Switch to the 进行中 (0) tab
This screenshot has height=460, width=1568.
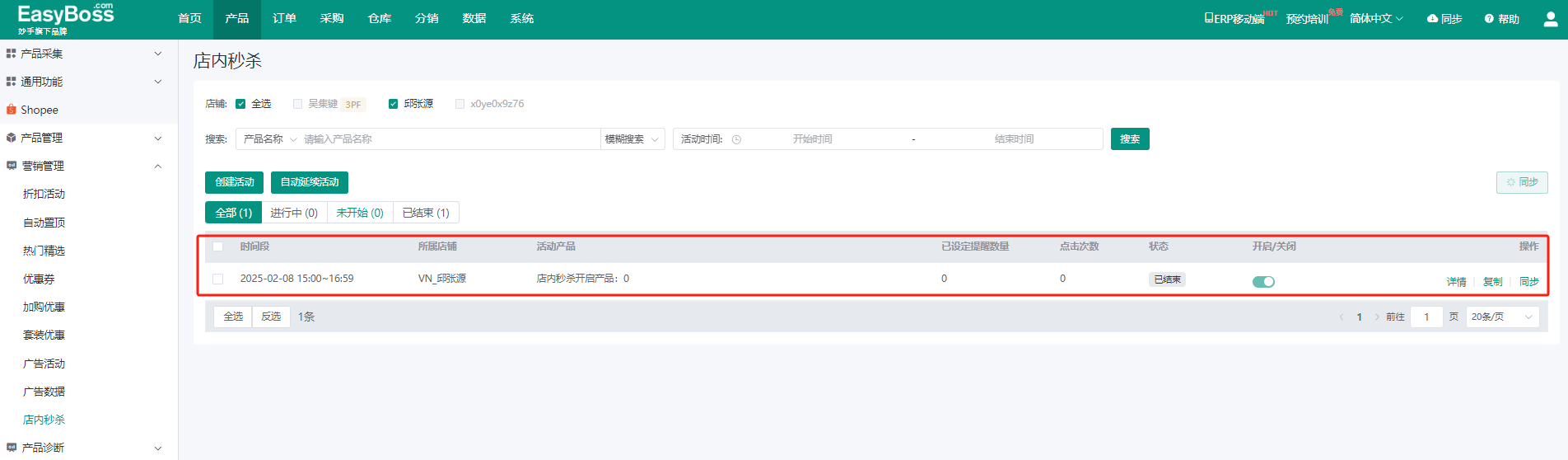tap(294, 213)
